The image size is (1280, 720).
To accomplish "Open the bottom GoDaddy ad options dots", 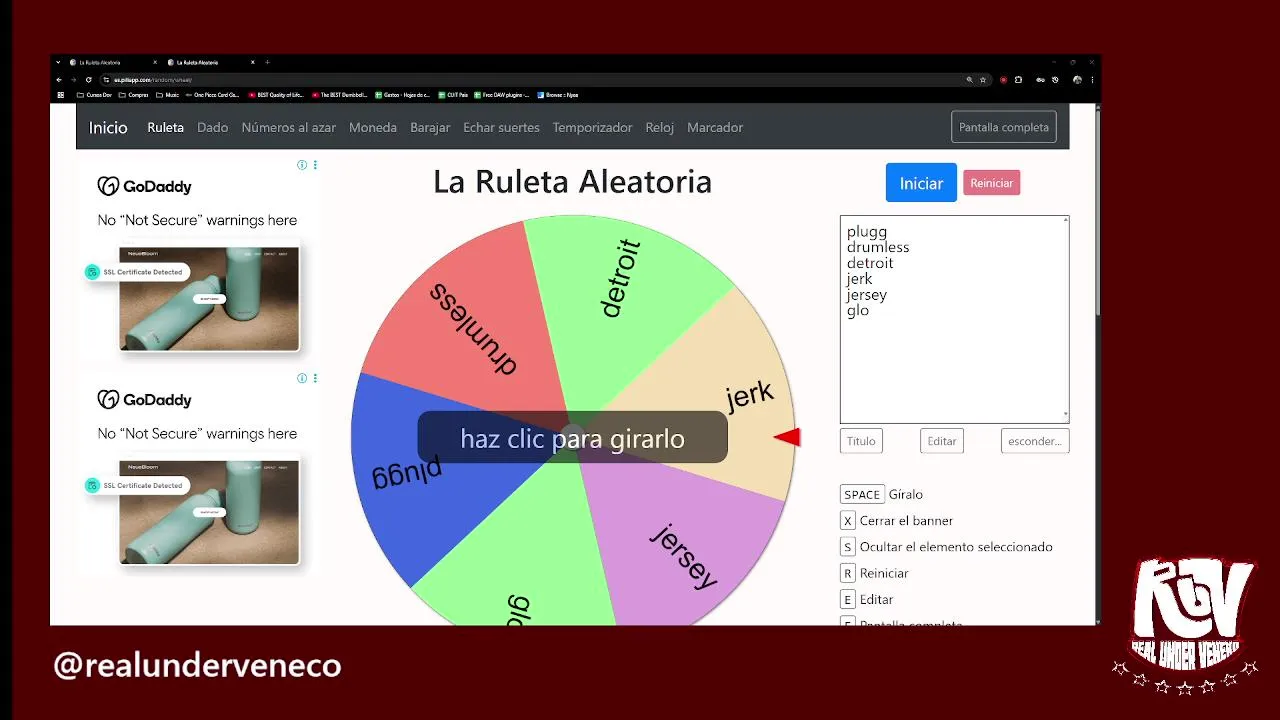I will tap(315, 378).
